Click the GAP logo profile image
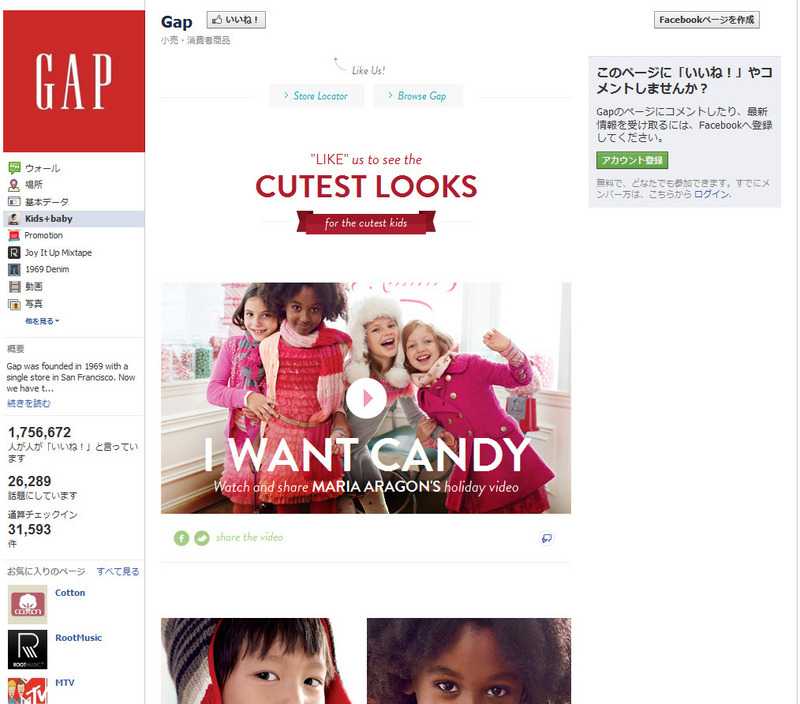The width and height of the screenshot is (800, 704). (74, 81)
